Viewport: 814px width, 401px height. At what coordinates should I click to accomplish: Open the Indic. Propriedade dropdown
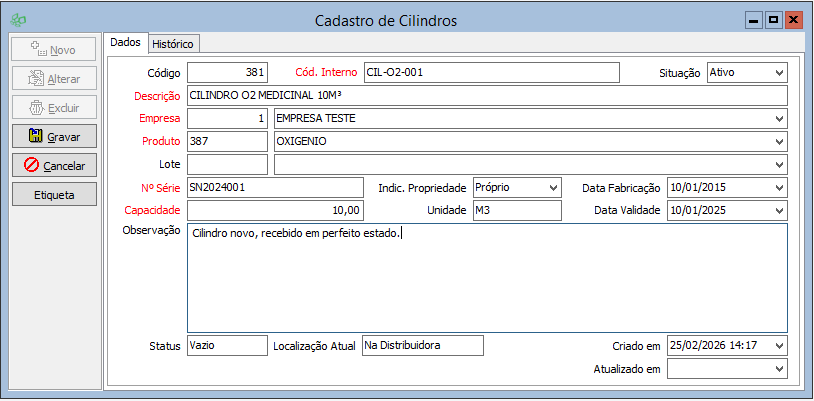tap(552, 187)
